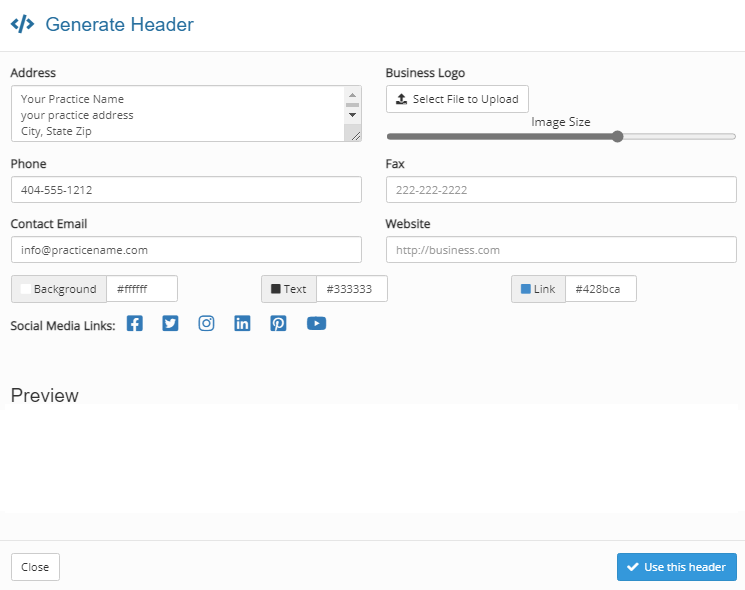
Task: Click the Address scrollbar up arrow
Action: pos(353,95)
